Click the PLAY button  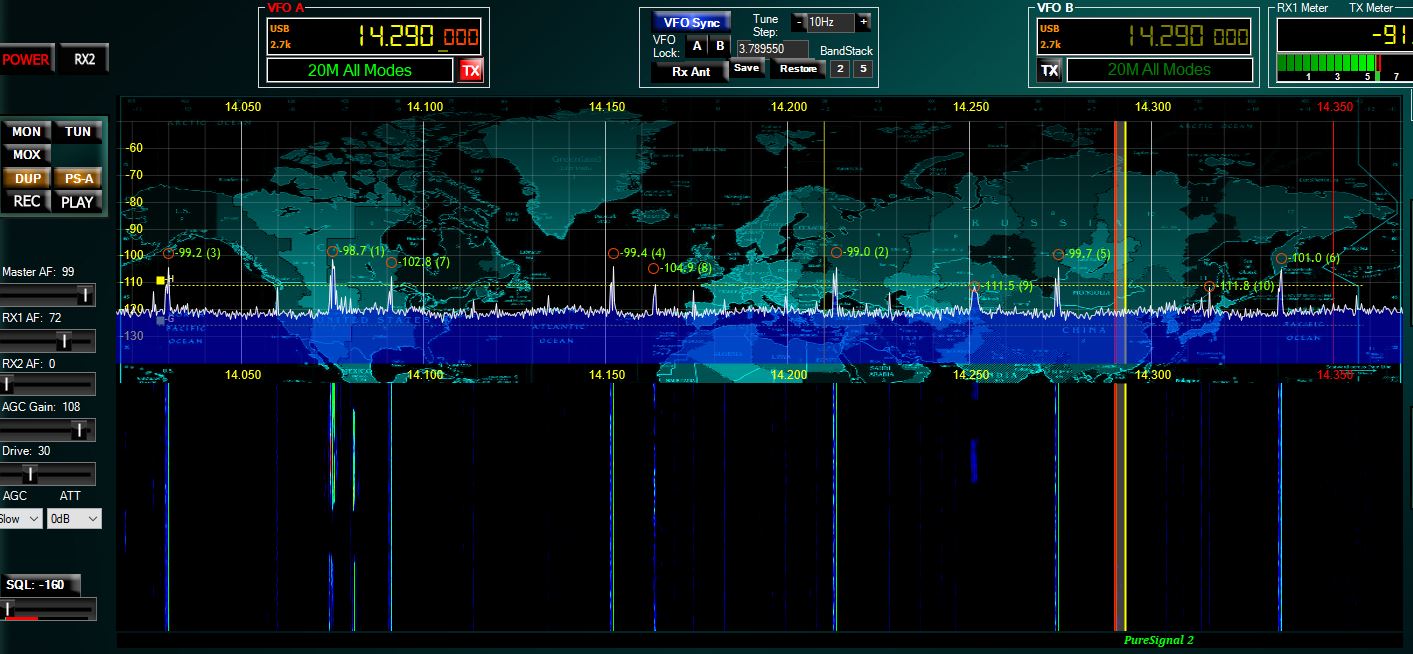78,201
